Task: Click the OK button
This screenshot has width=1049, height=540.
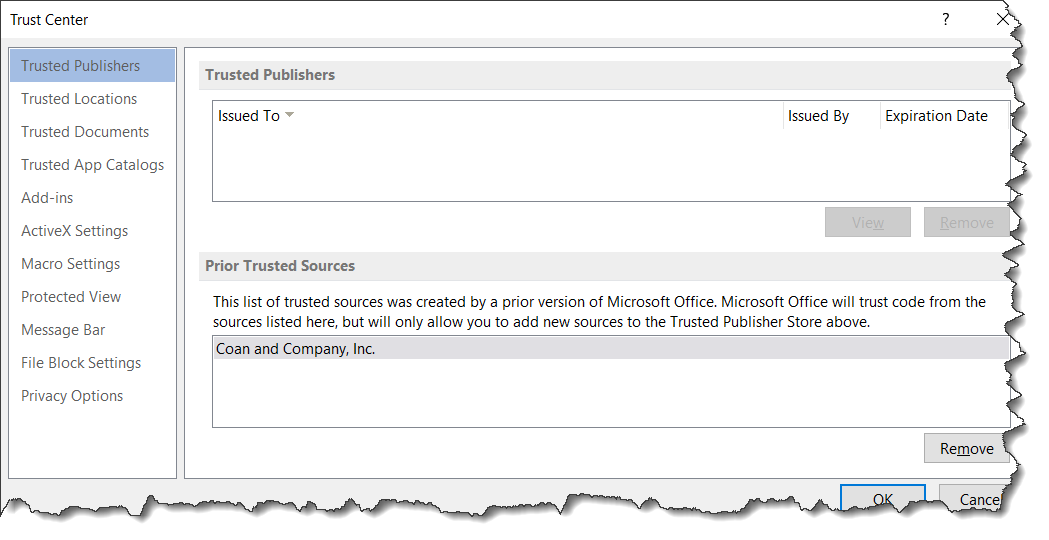Action: click(883, 499)
